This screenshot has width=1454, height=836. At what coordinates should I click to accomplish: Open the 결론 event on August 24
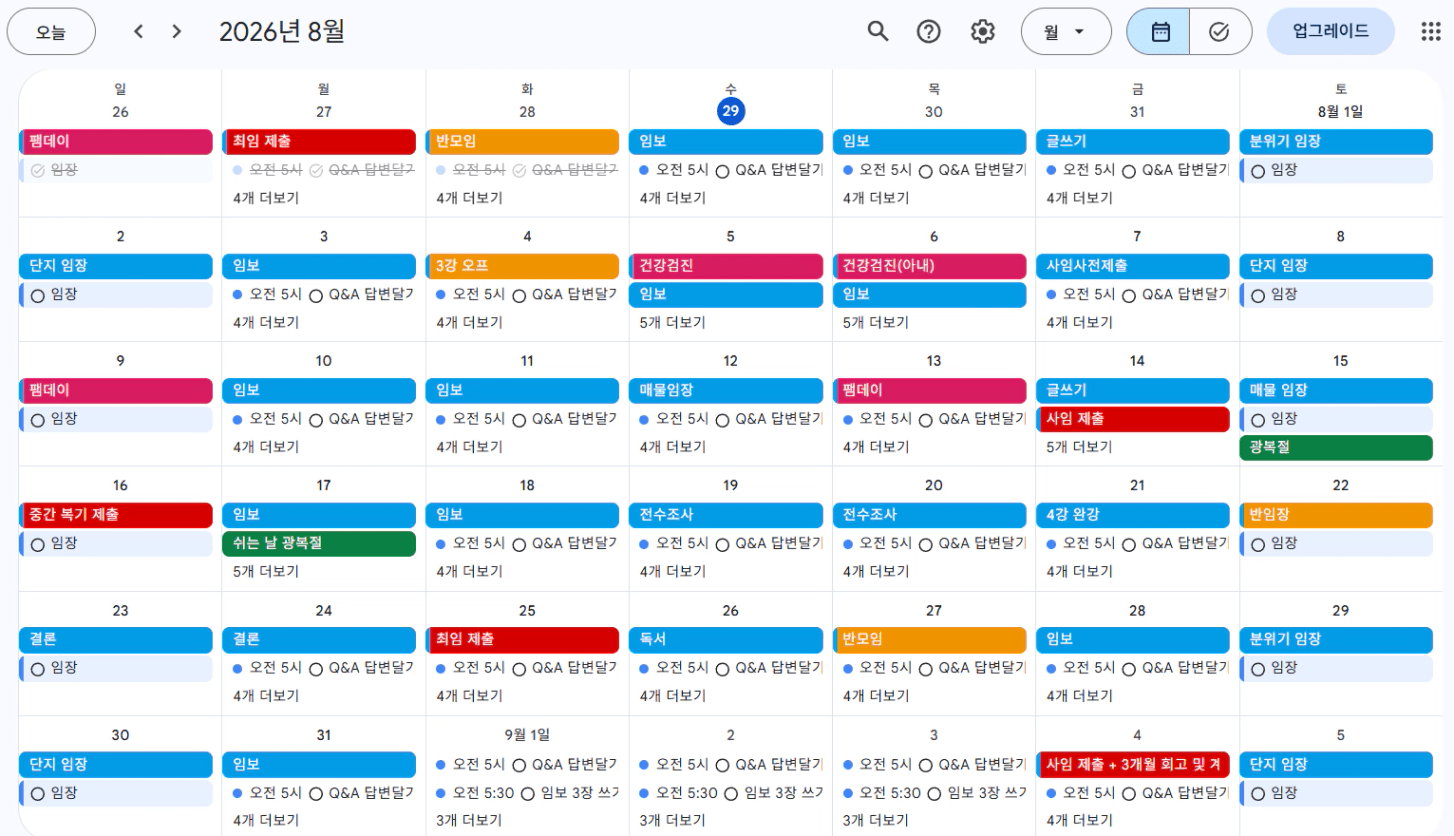point(319,640)
